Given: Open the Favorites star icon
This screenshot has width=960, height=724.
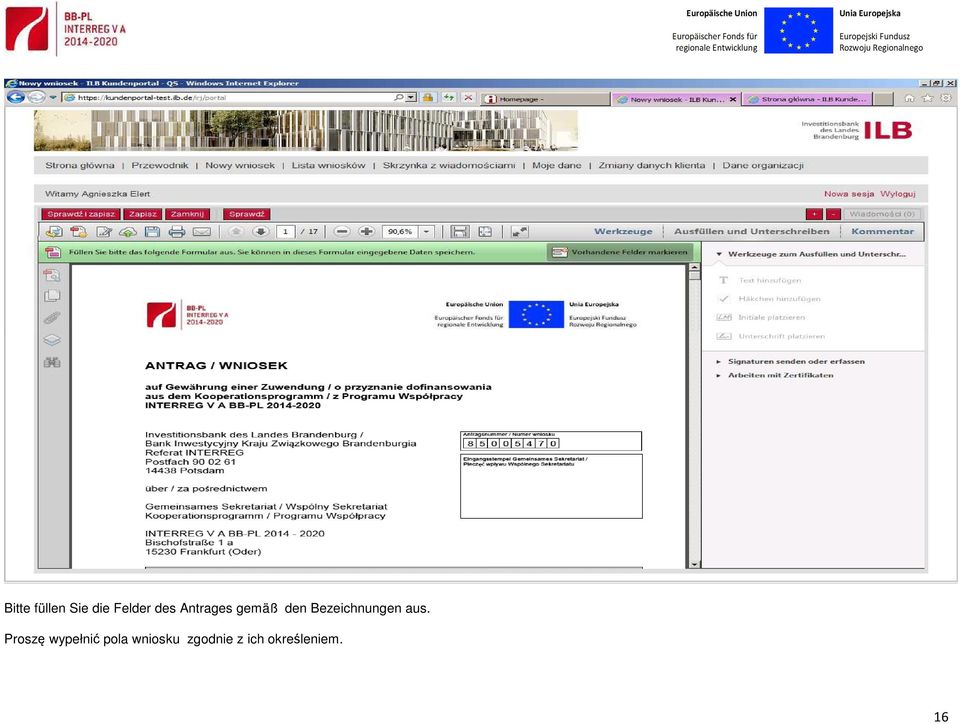Looking at the screenshot, I should pos(928,98).
